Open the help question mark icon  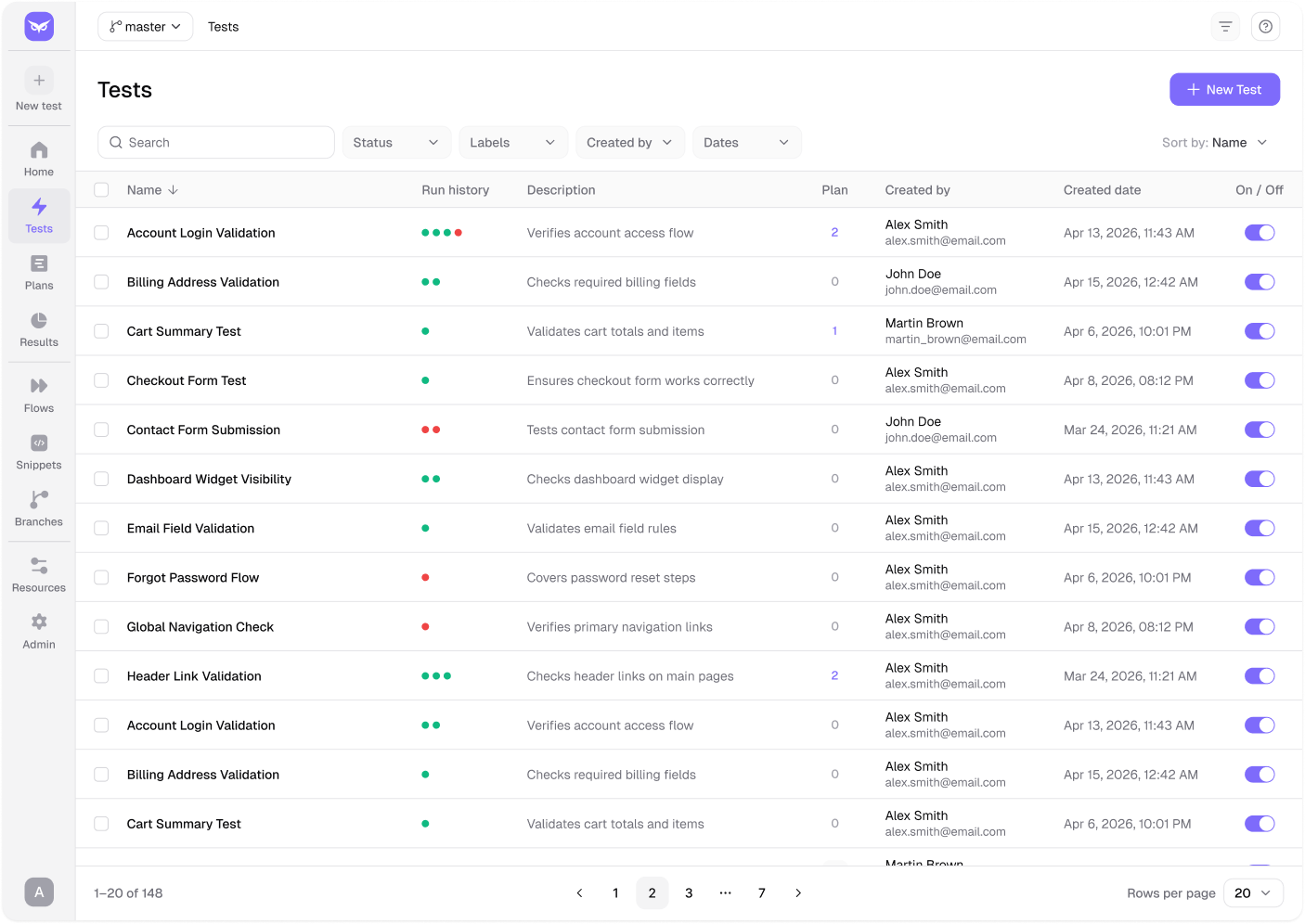pos(1265,27)
